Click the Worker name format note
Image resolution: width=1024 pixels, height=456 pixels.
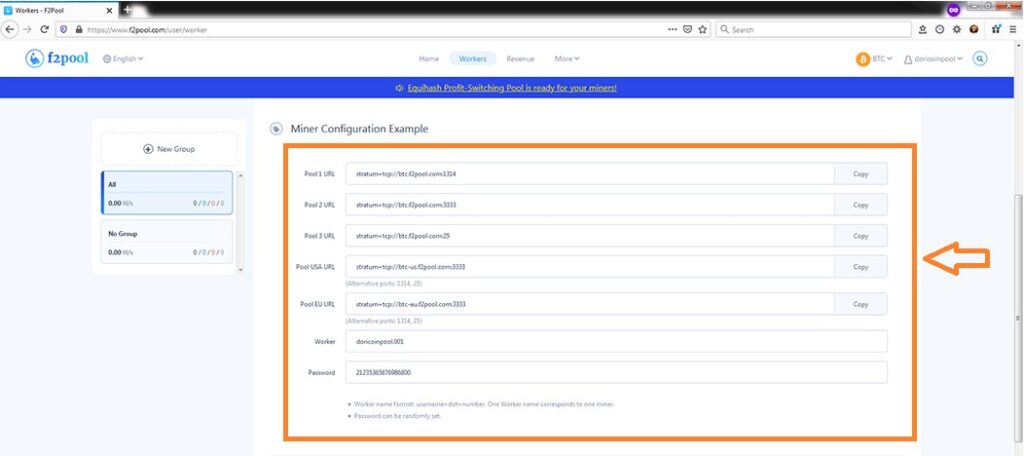click(x=484, y=404)
